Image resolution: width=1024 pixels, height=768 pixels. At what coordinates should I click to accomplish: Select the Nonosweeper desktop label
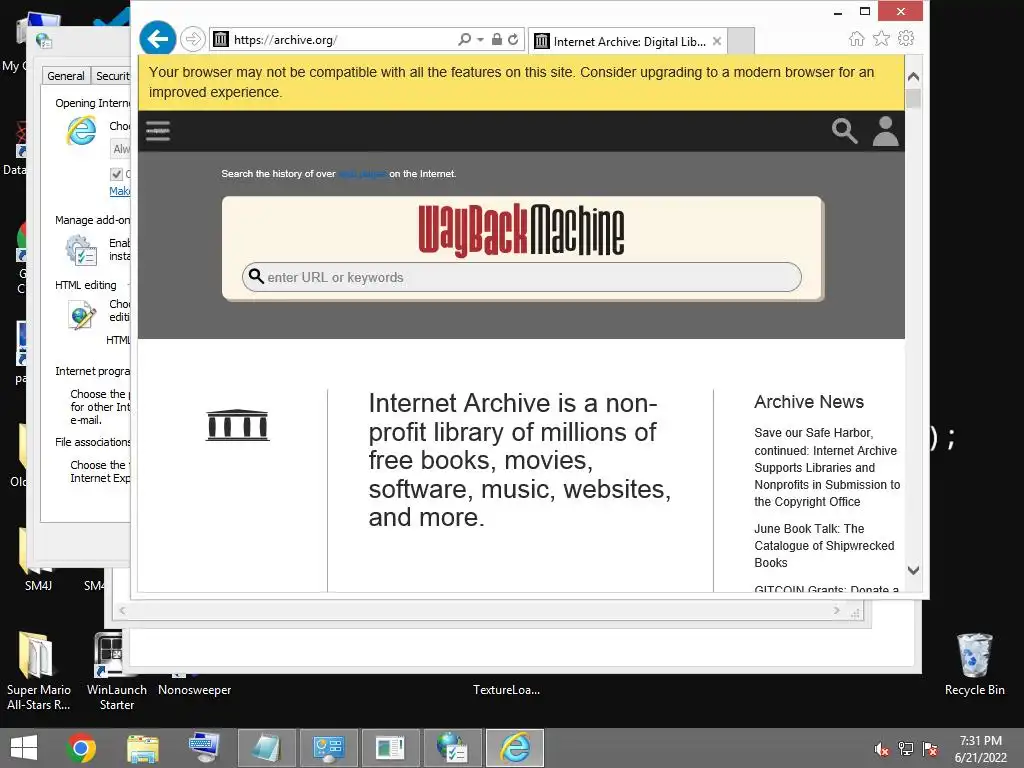coord(195,690)
